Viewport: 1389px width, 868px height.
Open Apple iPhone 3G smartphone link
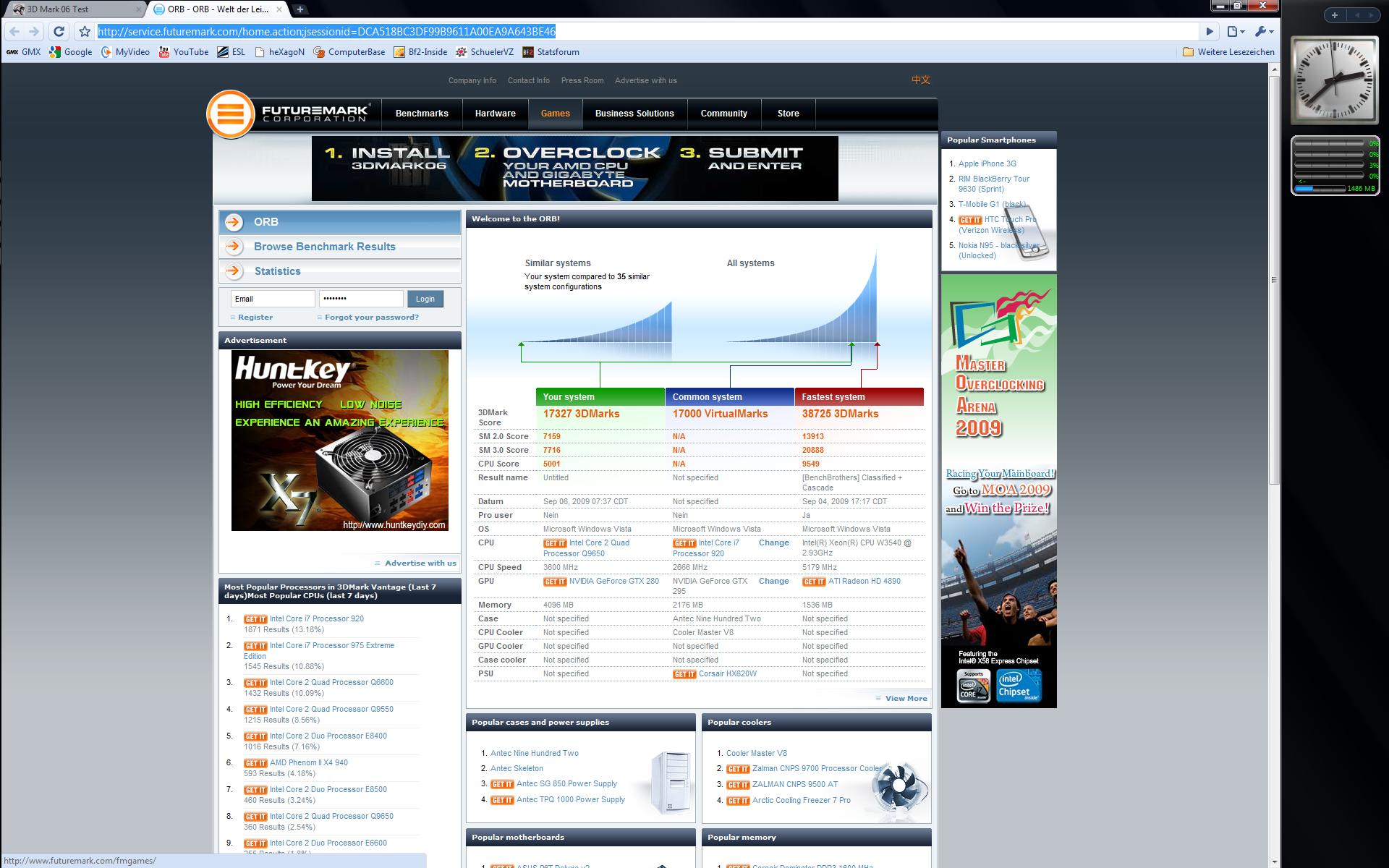pyautogui.click(x=987, y=164)
